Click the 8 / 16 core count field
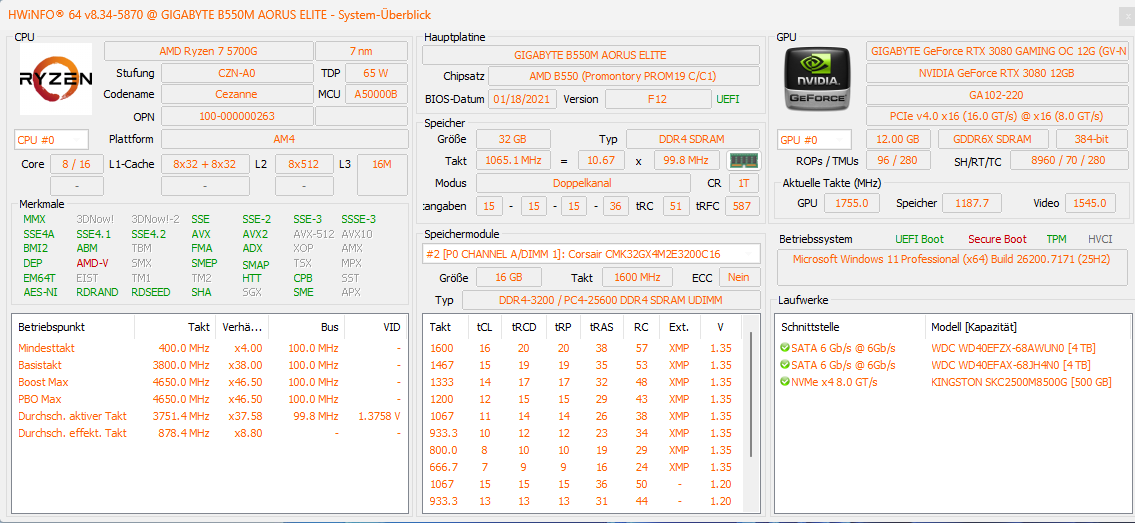This screenshot has width=1135, height=523. [x=77, y=164]
